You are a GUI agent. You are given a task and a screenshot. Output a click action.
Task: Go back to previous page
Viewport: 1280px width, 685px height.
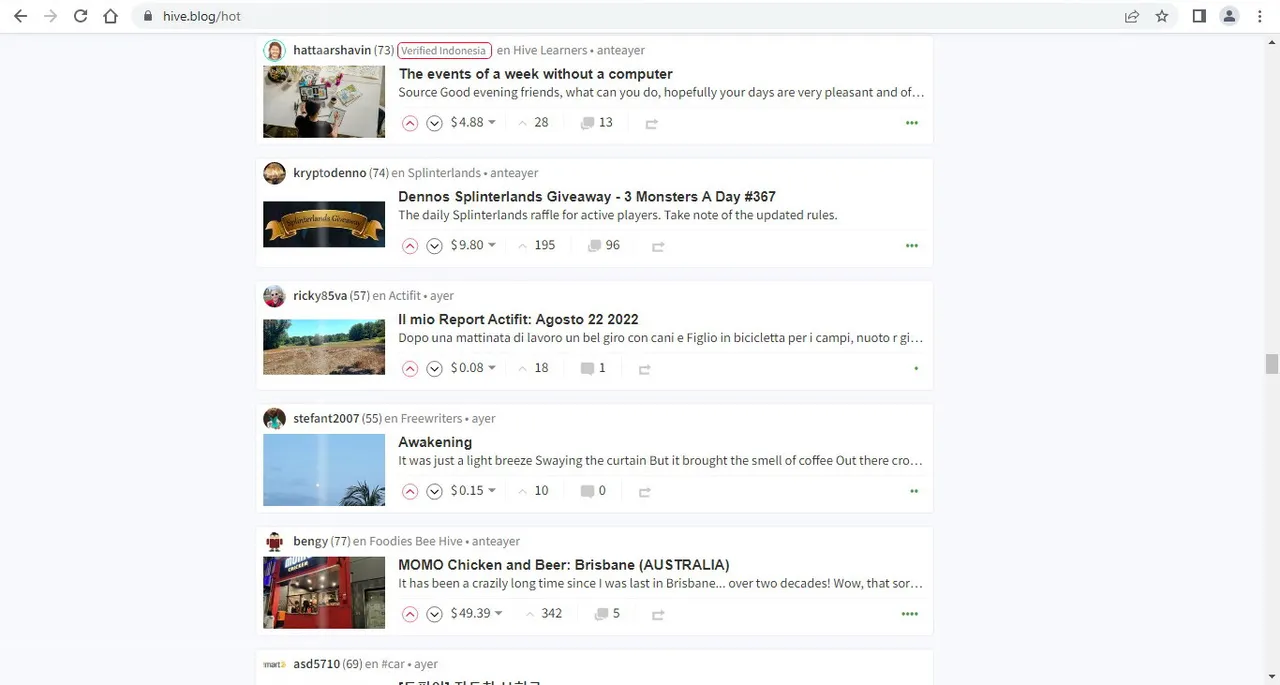pyautogui.click(x=20, y=16)
